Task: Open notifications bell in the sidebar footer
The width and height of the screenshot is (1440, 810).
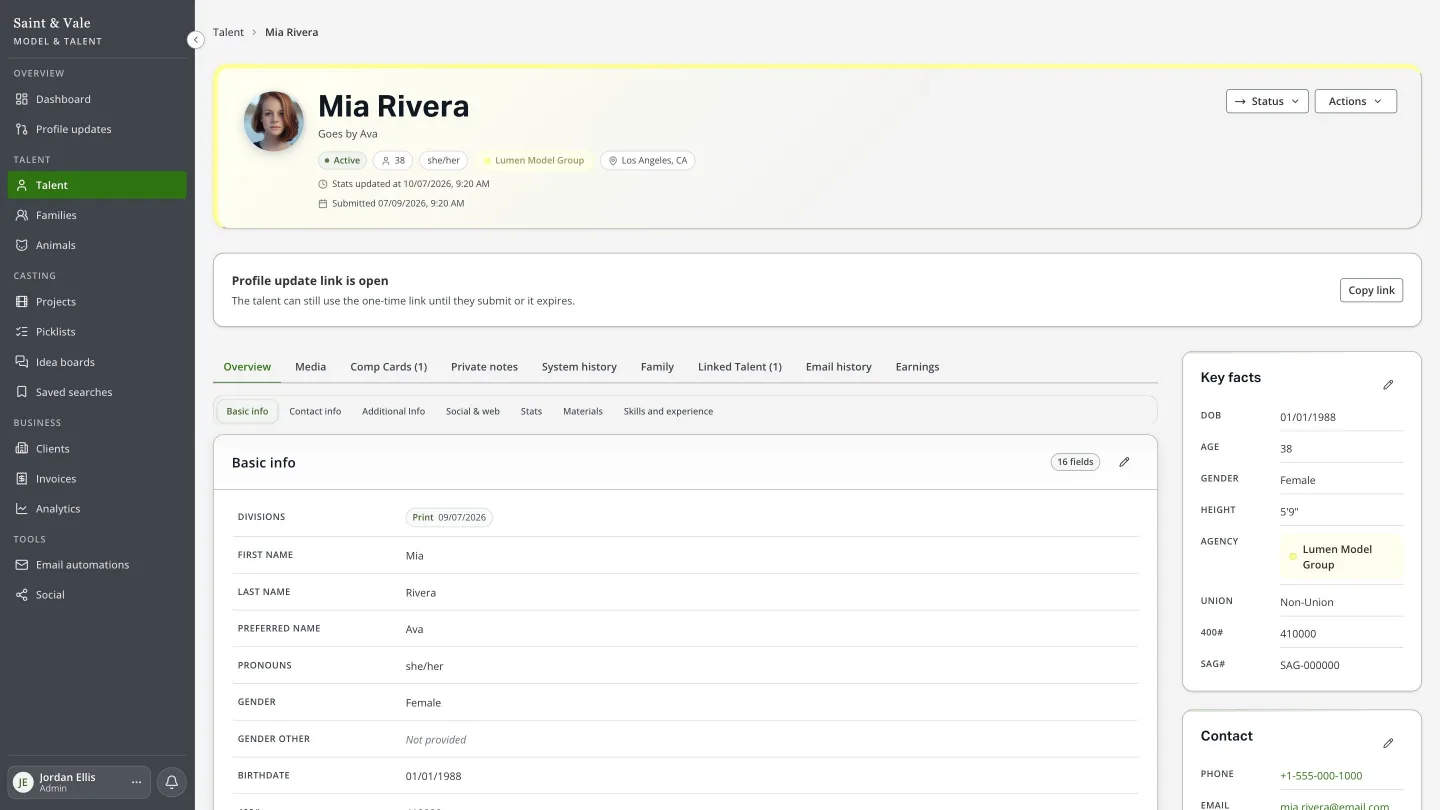Action: [x=171, y=782]
